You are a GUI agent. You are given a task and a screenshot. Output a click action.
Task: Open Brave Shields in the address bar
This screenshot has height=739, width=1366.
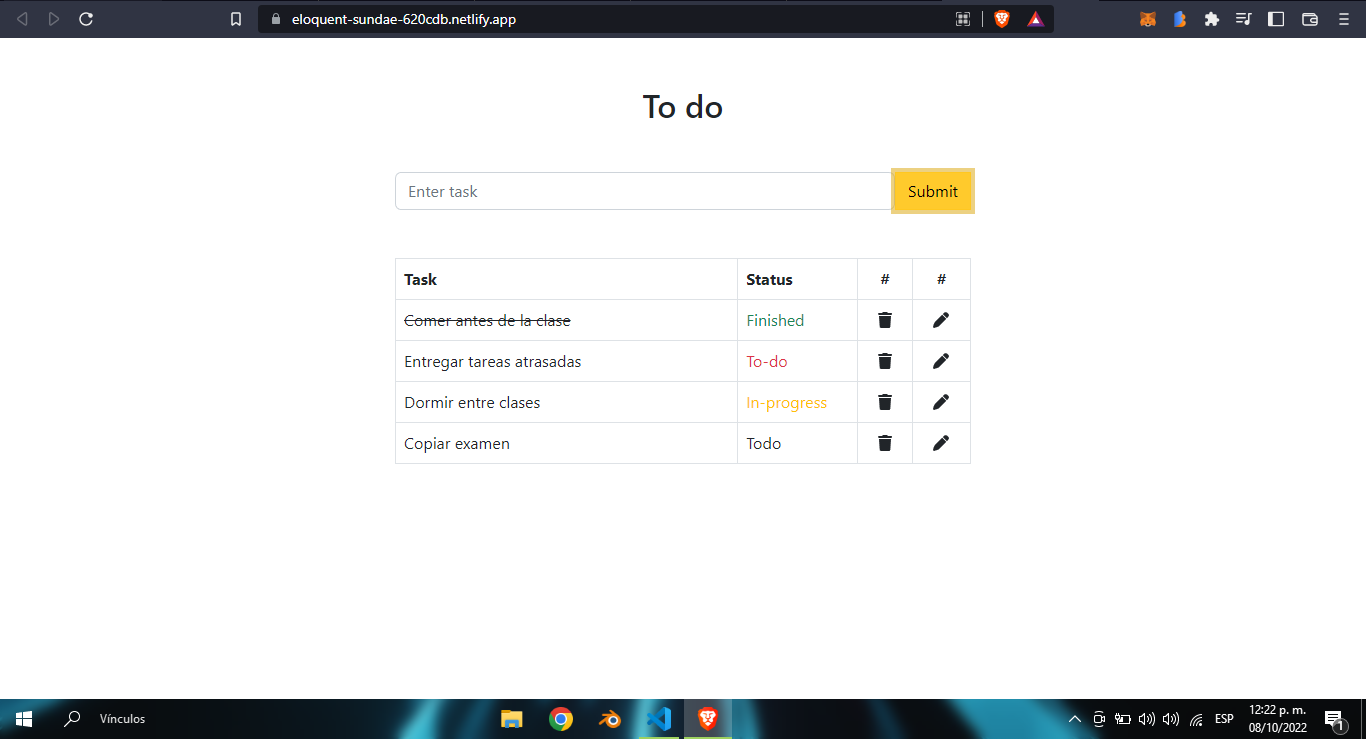[1001, 18]
